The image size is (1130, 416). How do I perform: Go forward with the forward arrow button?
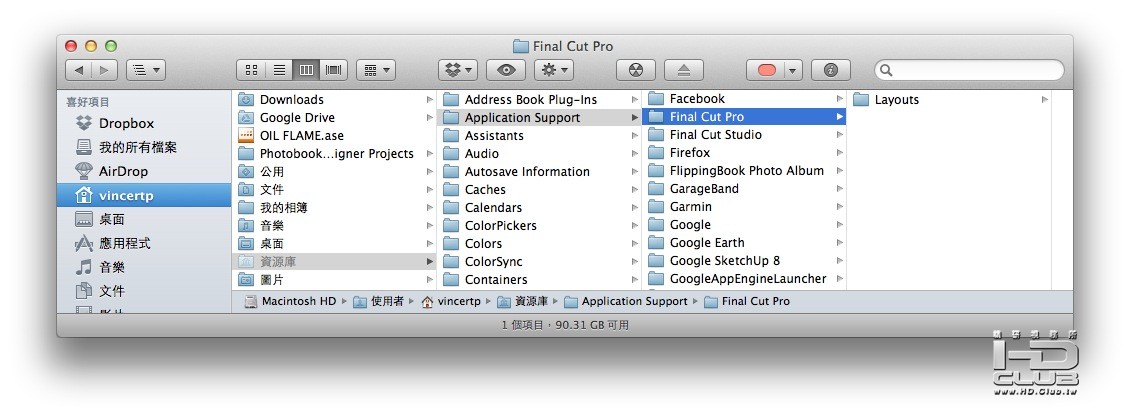pos(104,70)
